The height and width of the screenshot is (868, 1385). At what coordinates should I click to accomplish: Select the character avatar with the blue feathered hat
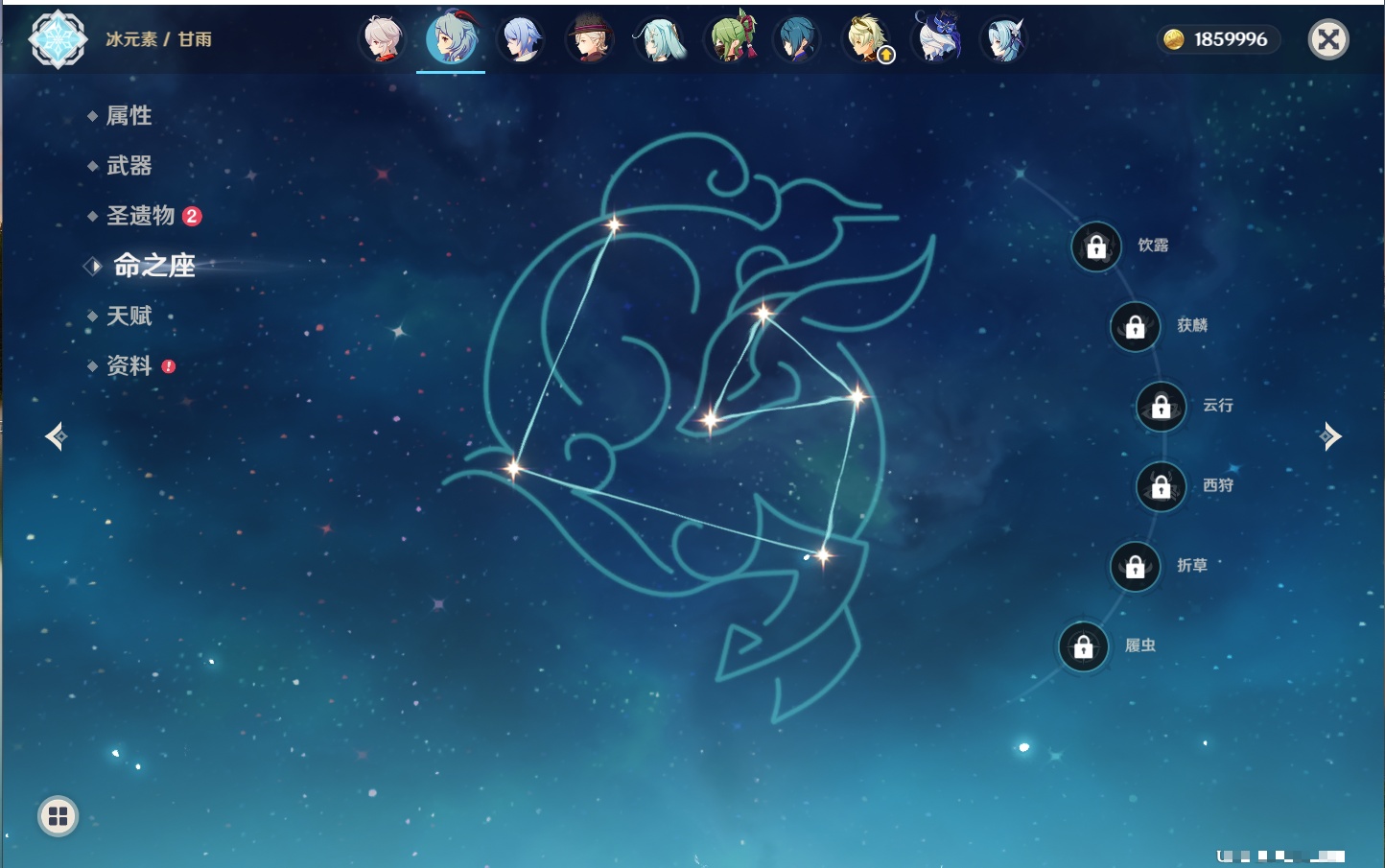point(937,39)
